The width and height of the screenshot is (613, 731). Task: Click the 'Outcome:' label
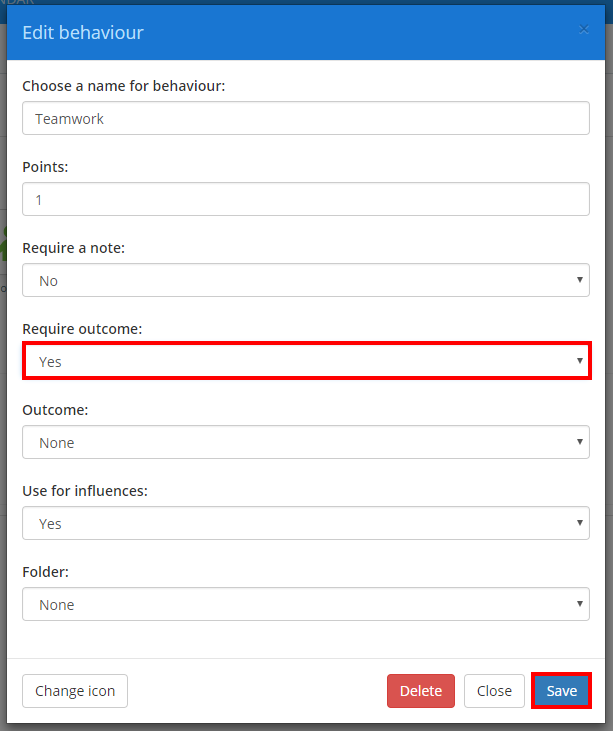55,410
